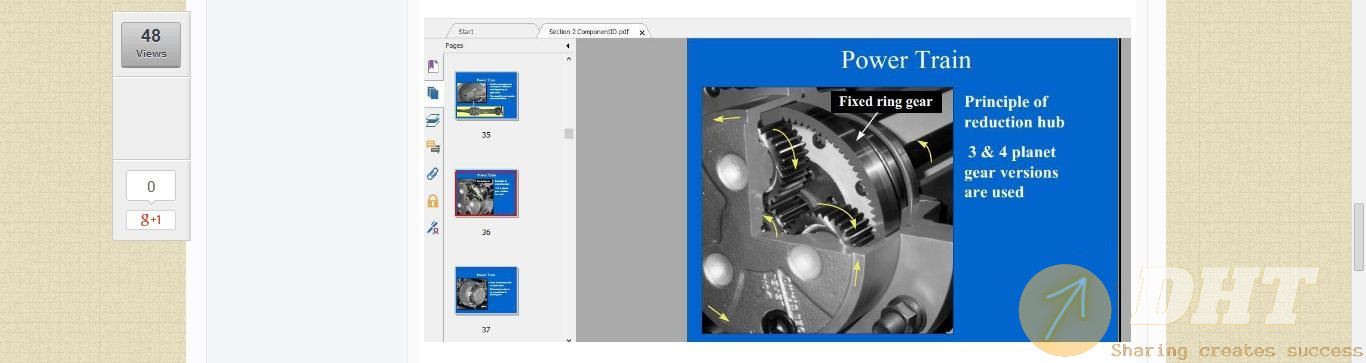Open the Security lock icon

pos(433,201)
